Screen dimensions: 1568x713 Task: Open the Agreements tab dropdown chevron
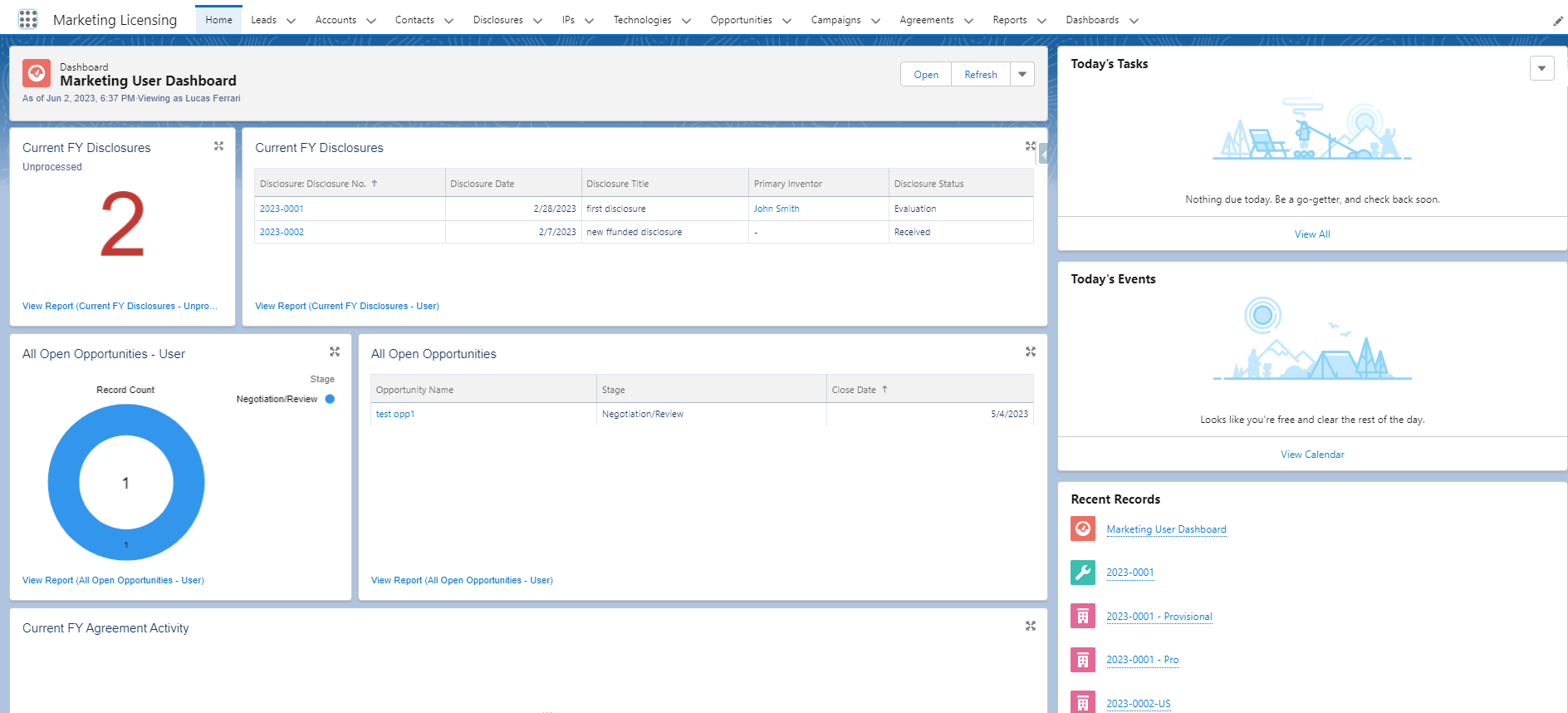pos(969,21)
